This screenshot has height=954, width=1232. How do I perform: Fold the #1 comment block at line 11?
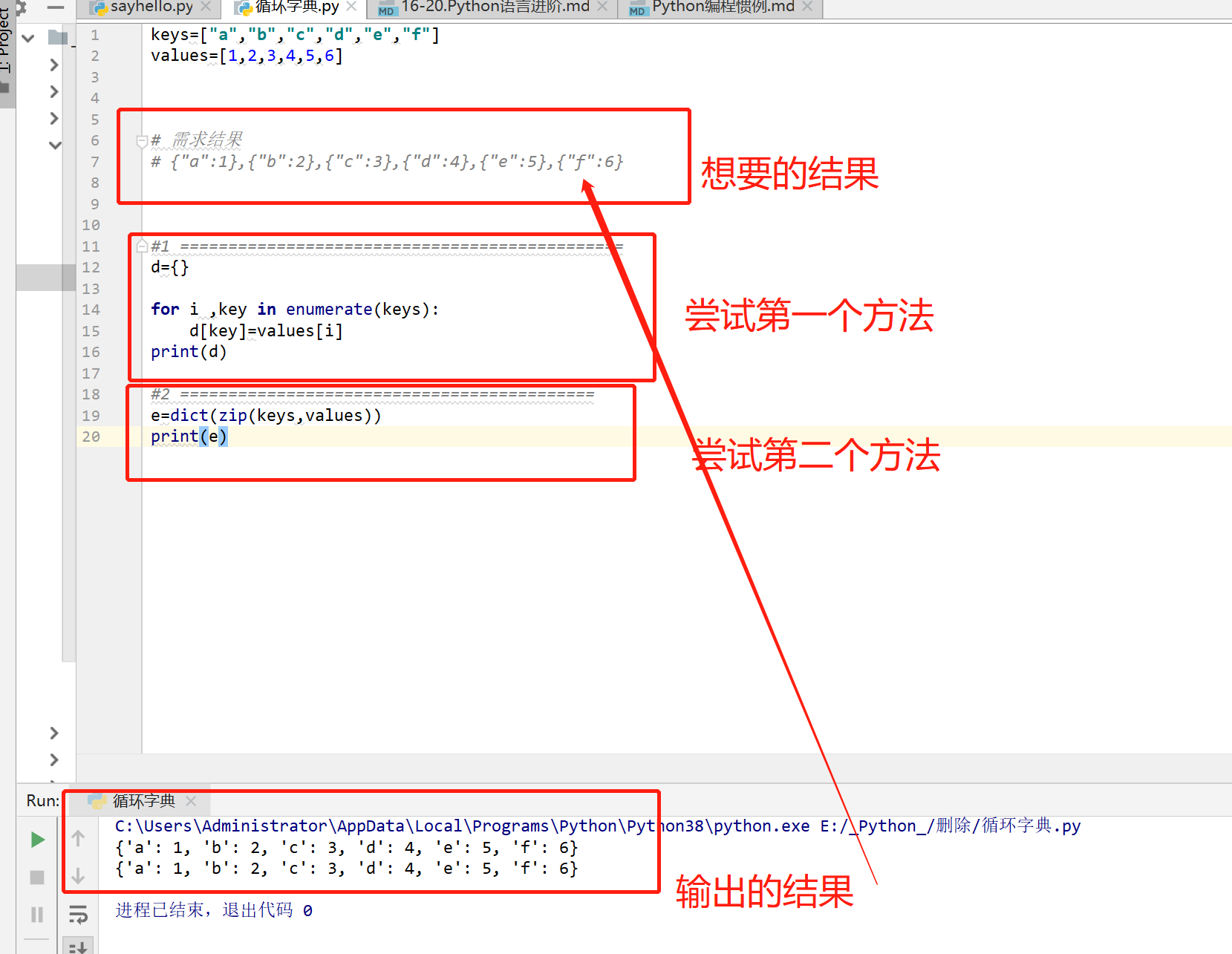point(142,246)
